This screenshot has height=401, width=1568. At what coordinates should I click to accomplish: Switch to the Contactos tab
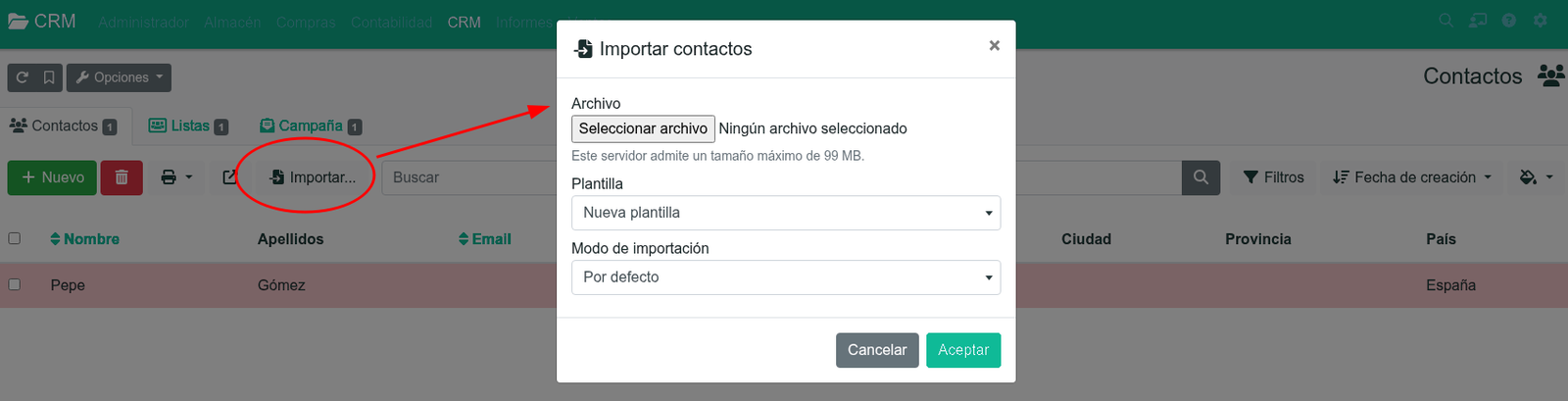coord(63,125)
